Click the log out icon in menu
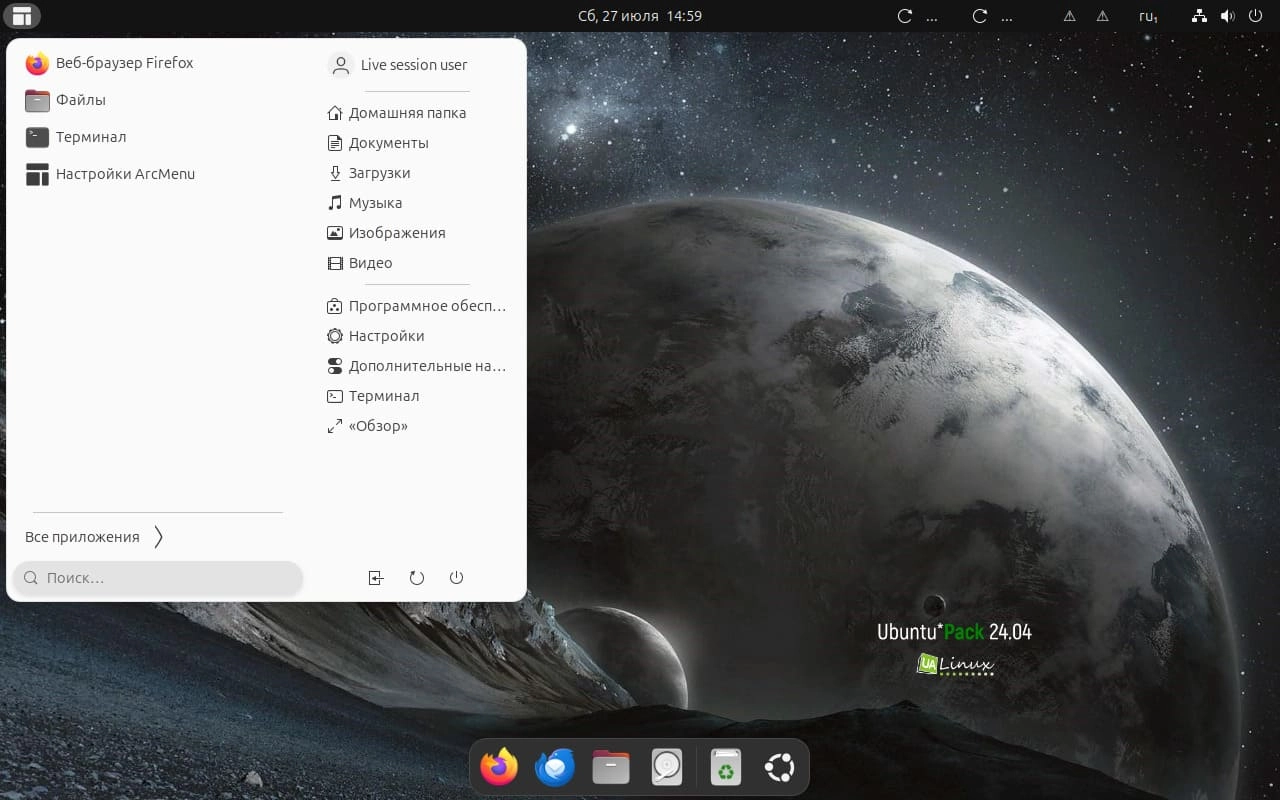The image size is (1280, 800). pyautogui.click(x=376, y=578)
